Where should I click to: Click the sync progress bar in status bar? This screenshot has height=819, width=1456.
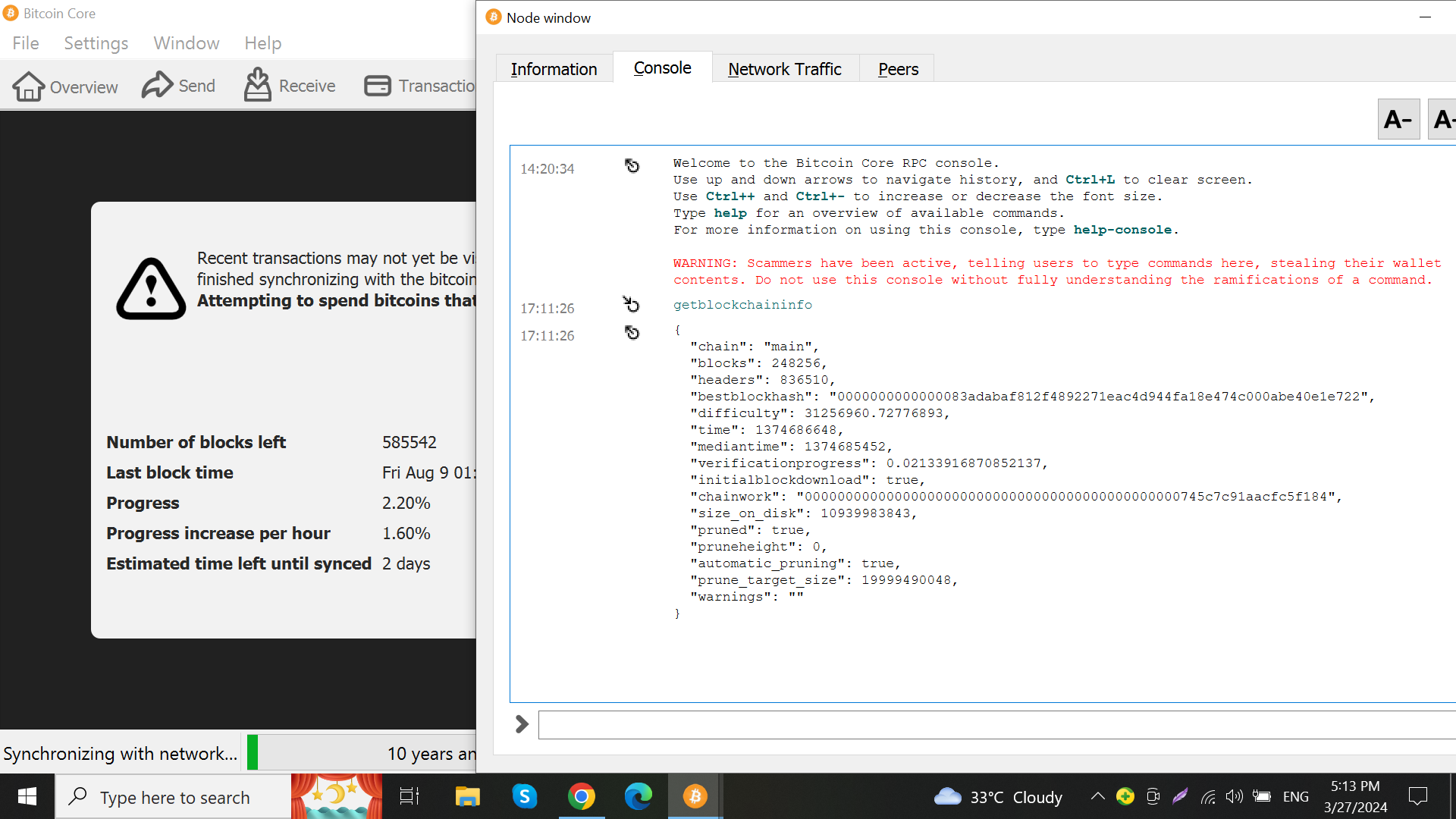tap(362, 753)
